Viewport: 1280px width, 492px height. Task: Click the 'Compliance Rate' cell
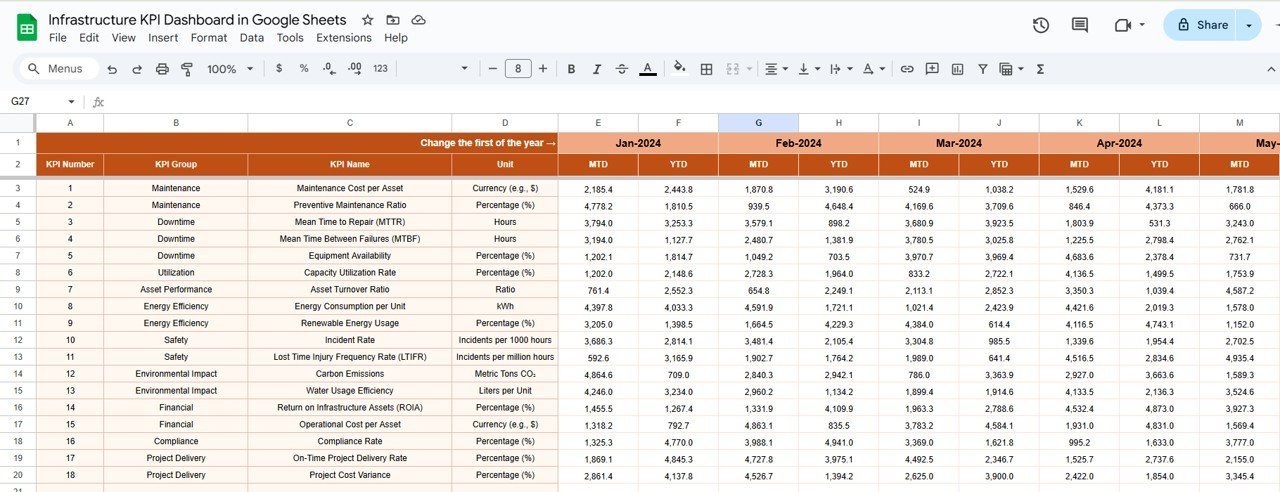[x=350, y=441]
